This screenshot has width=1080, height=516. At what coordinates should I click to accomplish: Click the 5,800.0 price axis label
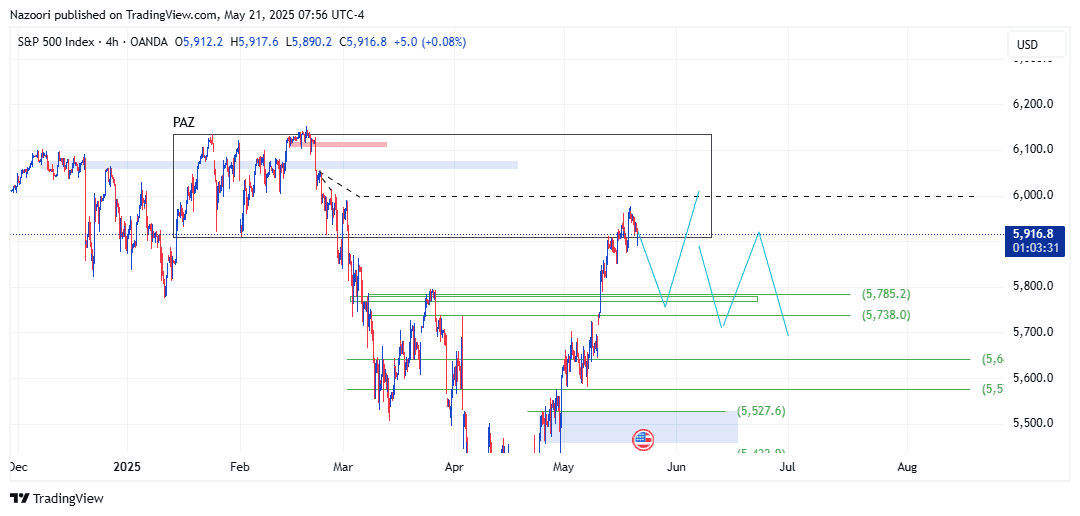(x=1035, y=286)
